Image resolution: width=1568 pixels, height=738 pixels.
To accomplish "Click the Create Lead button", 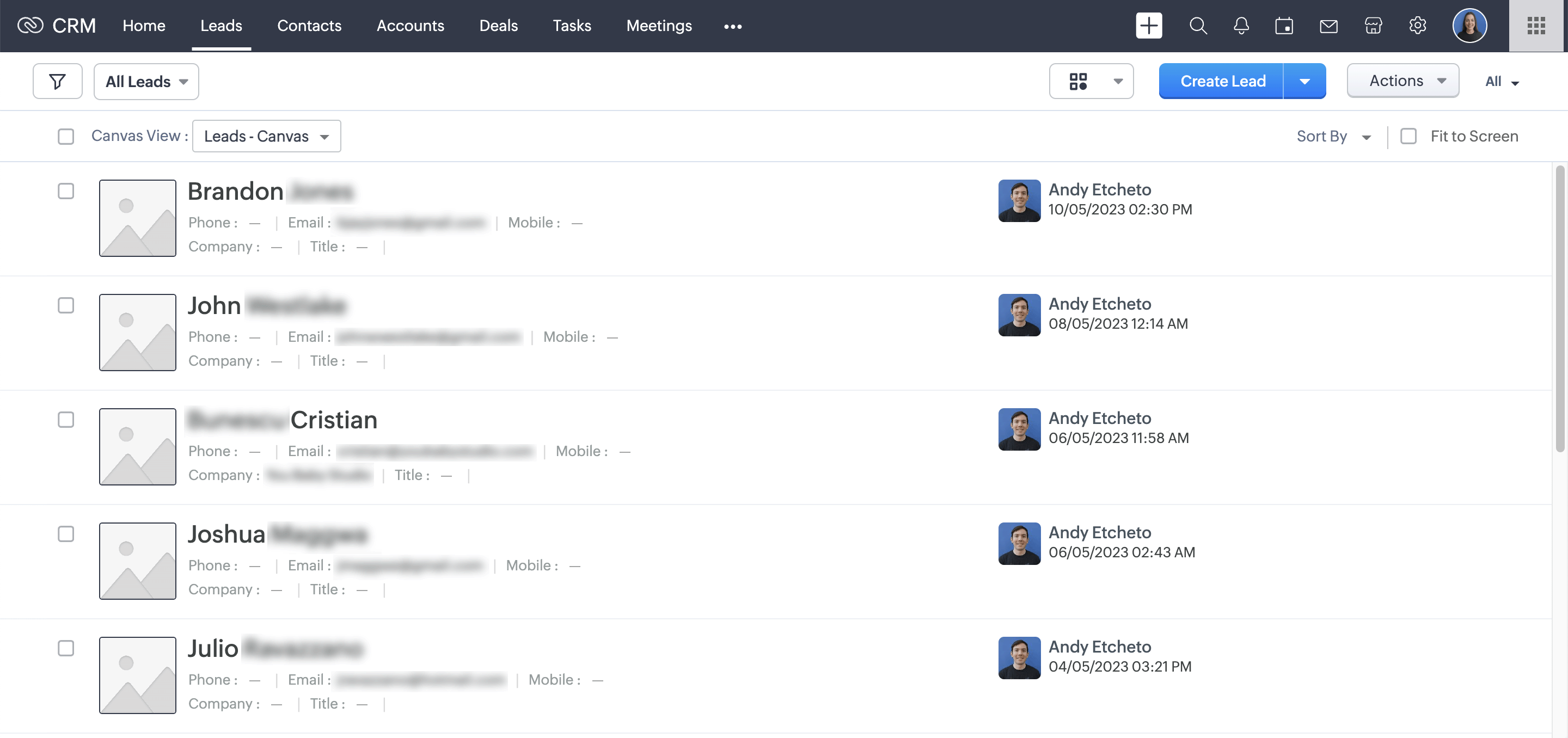I will [1222, 81].
